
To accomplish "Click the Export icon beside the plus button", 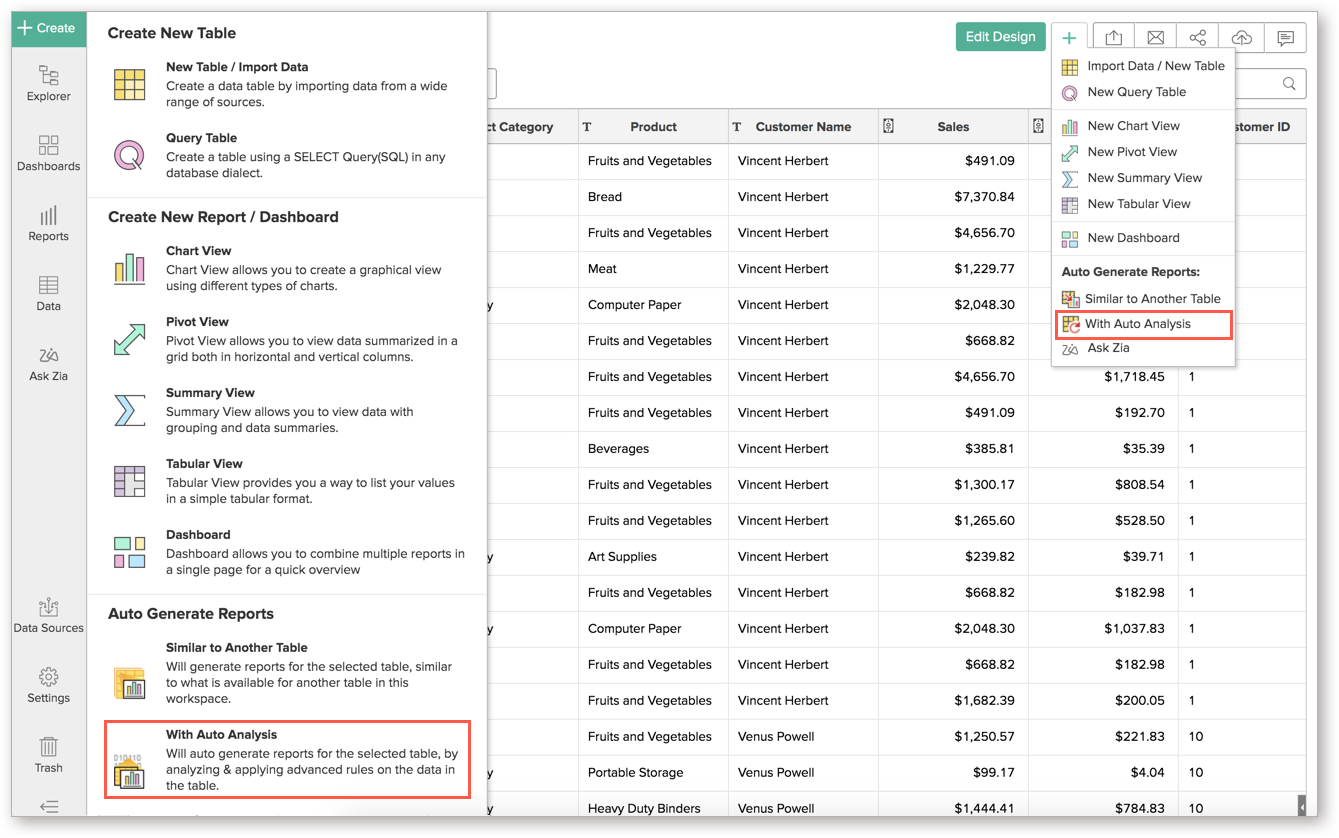I will coord(1113,37).
